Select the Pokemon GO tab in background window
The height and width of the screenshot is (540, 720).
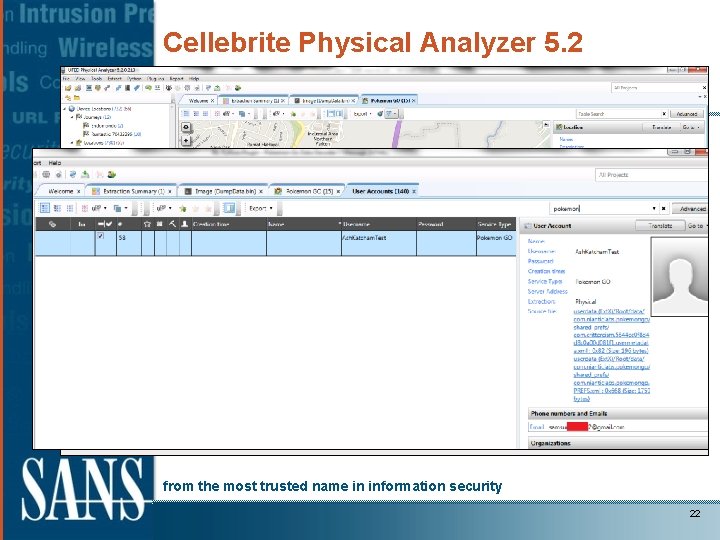coord(389,101)
